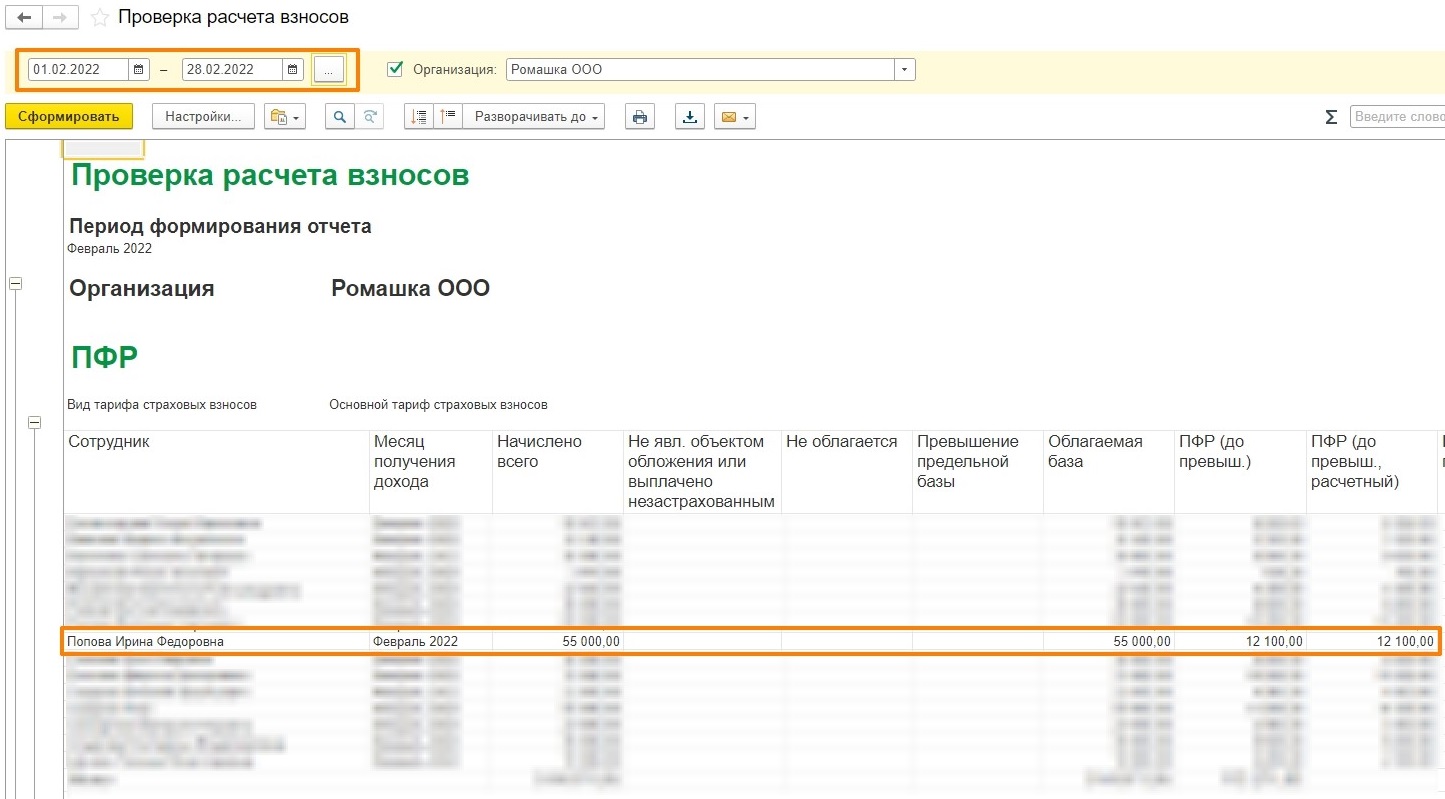
Task: Click the end date field 28.02.2022
Action: pos(232,70)
